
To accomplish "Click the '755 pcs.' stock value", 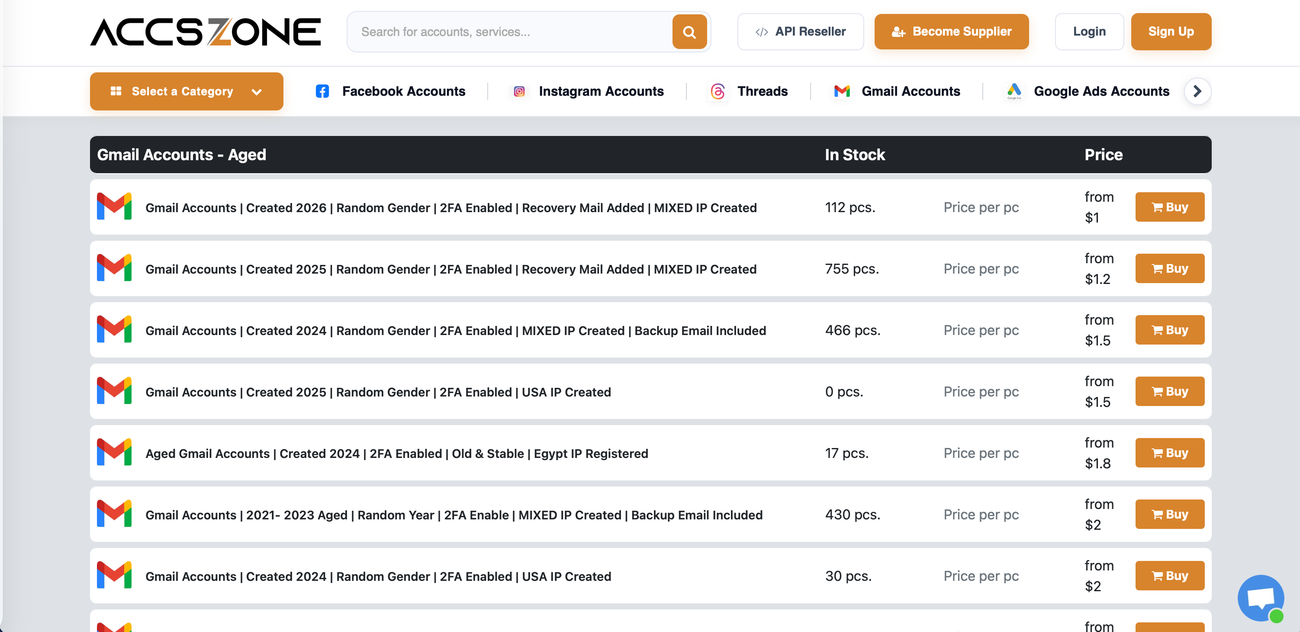I will tap(852, 269).
